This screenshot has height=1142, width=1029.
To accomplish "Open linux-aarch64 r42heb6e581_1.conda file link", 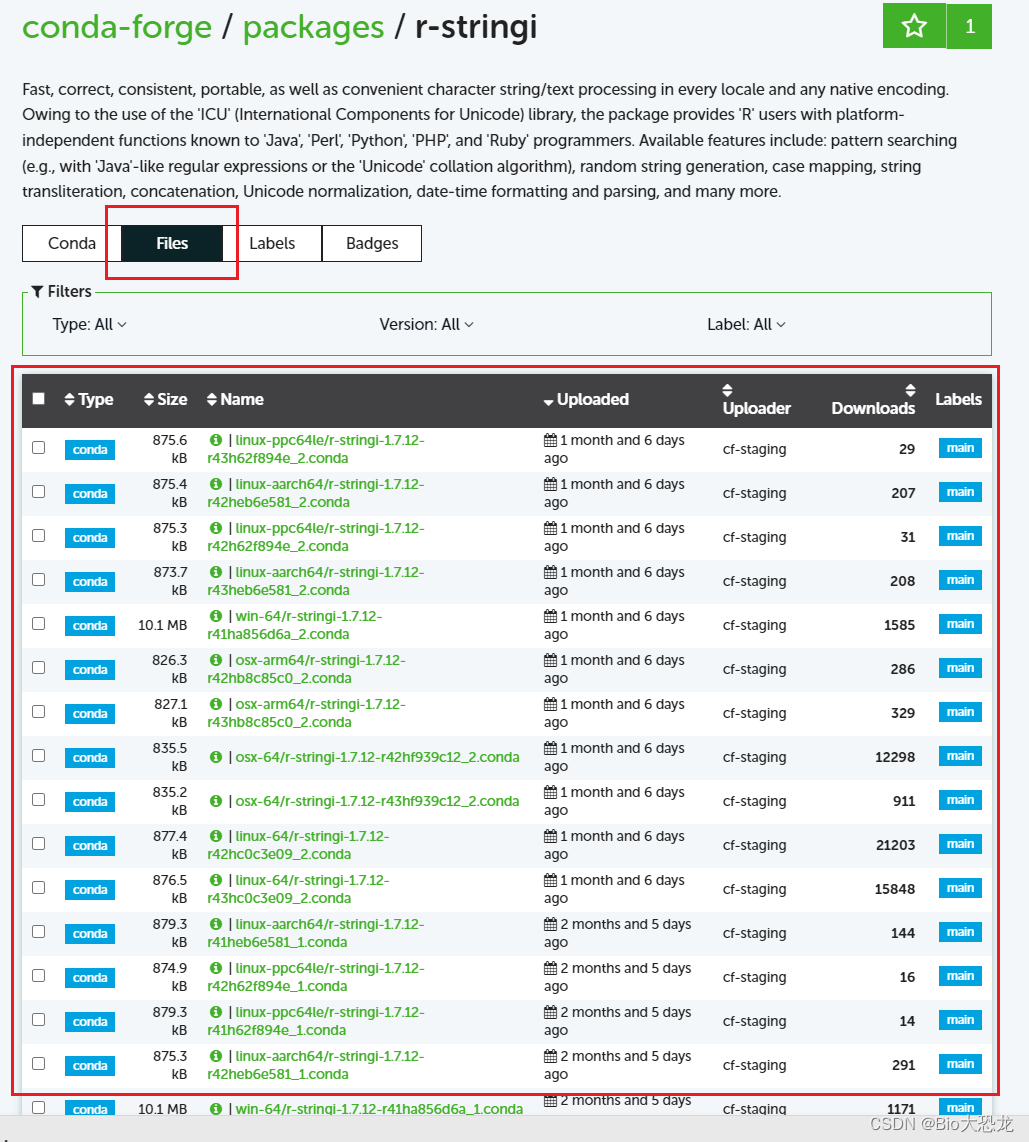I will (x=316, y=1065).
